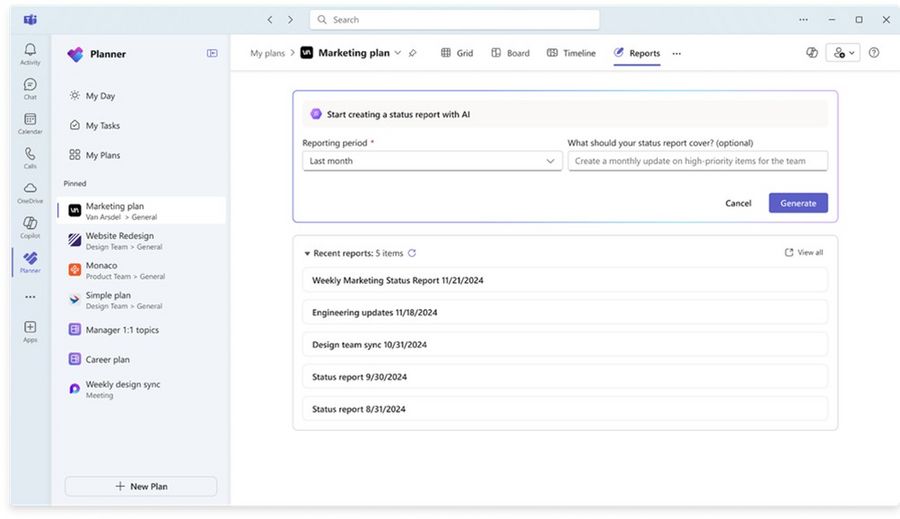Click the Teams logo icon
The image size is (900, 519).
[30, 20]
